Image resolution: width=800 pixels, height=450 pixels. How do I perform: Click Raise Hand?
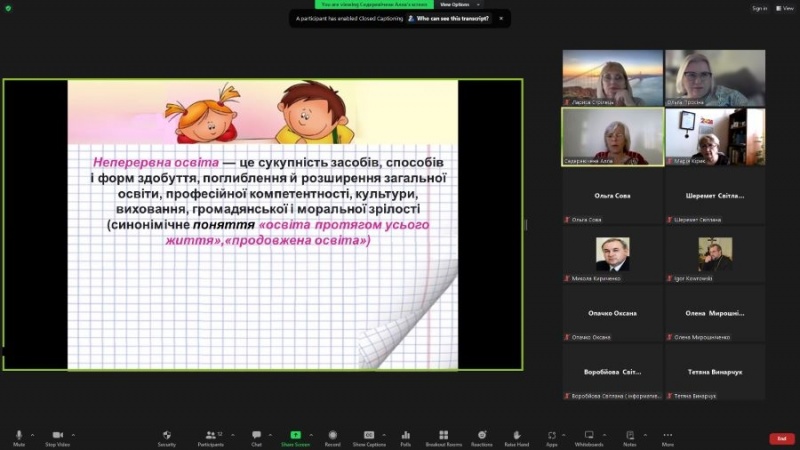tap(516, 437)
